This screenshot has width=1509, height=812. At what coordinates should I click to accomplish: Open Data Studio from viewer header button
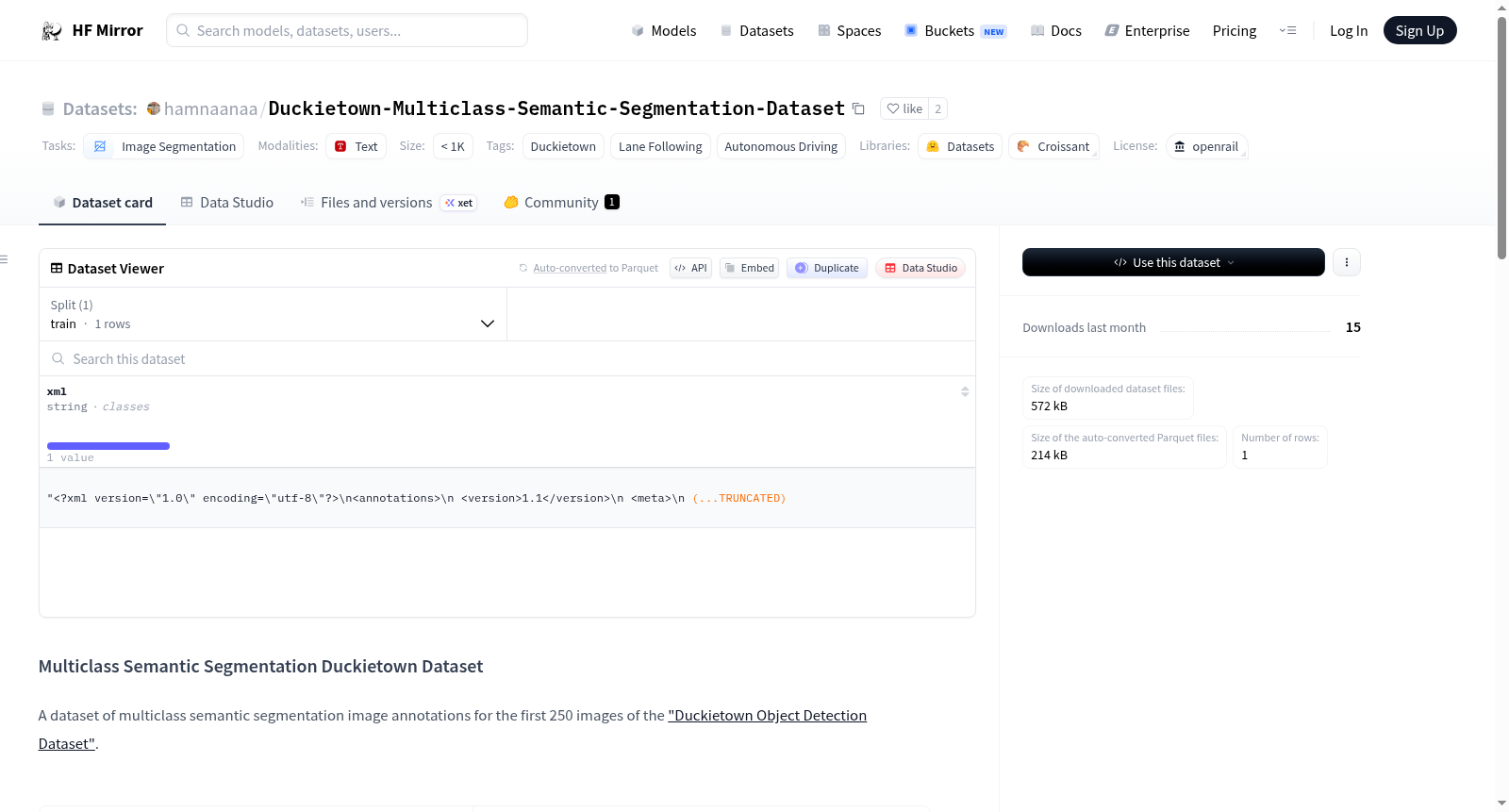[920, 268]
